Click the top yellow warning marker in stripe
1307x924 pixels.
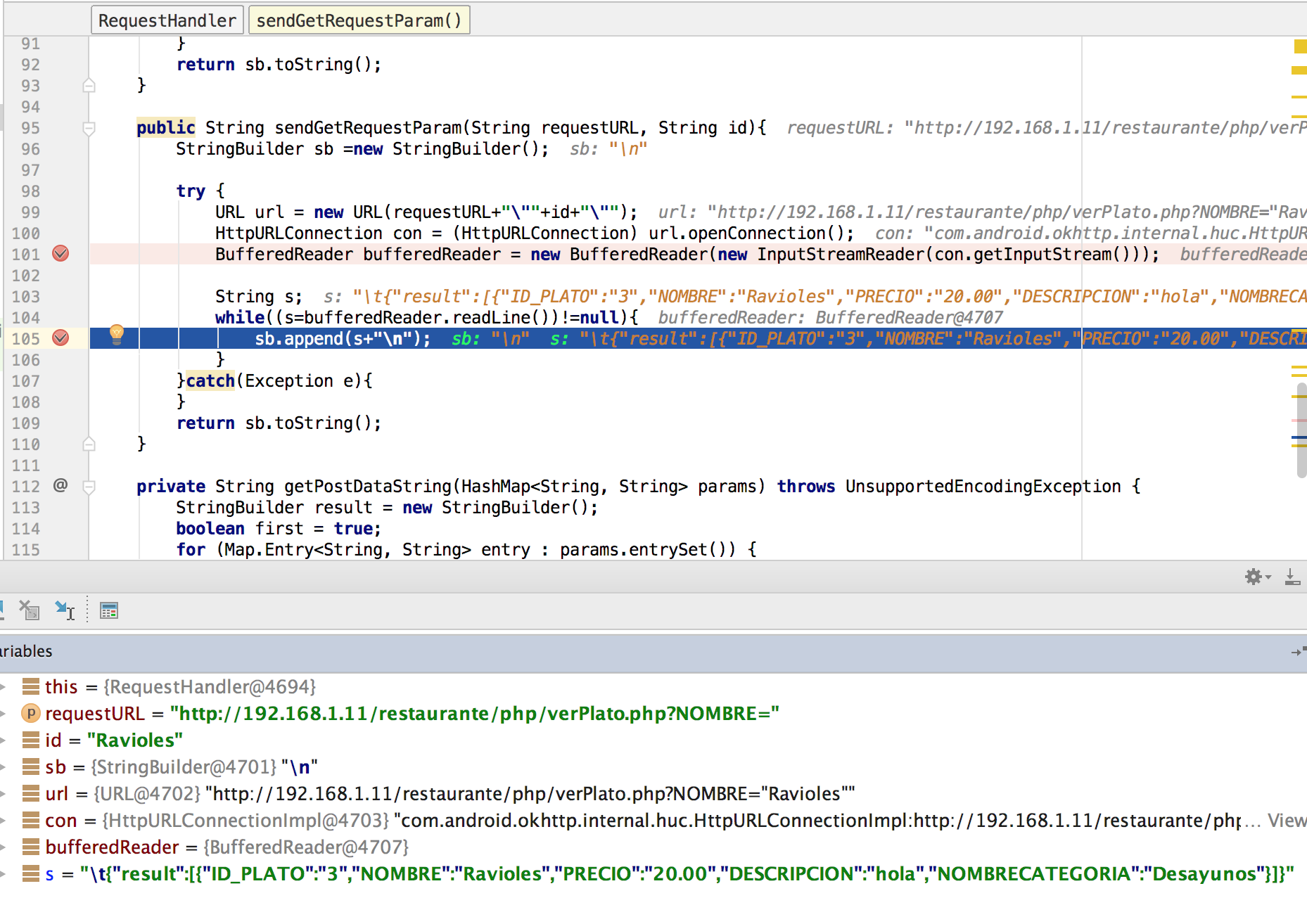tap(1300, 46)
